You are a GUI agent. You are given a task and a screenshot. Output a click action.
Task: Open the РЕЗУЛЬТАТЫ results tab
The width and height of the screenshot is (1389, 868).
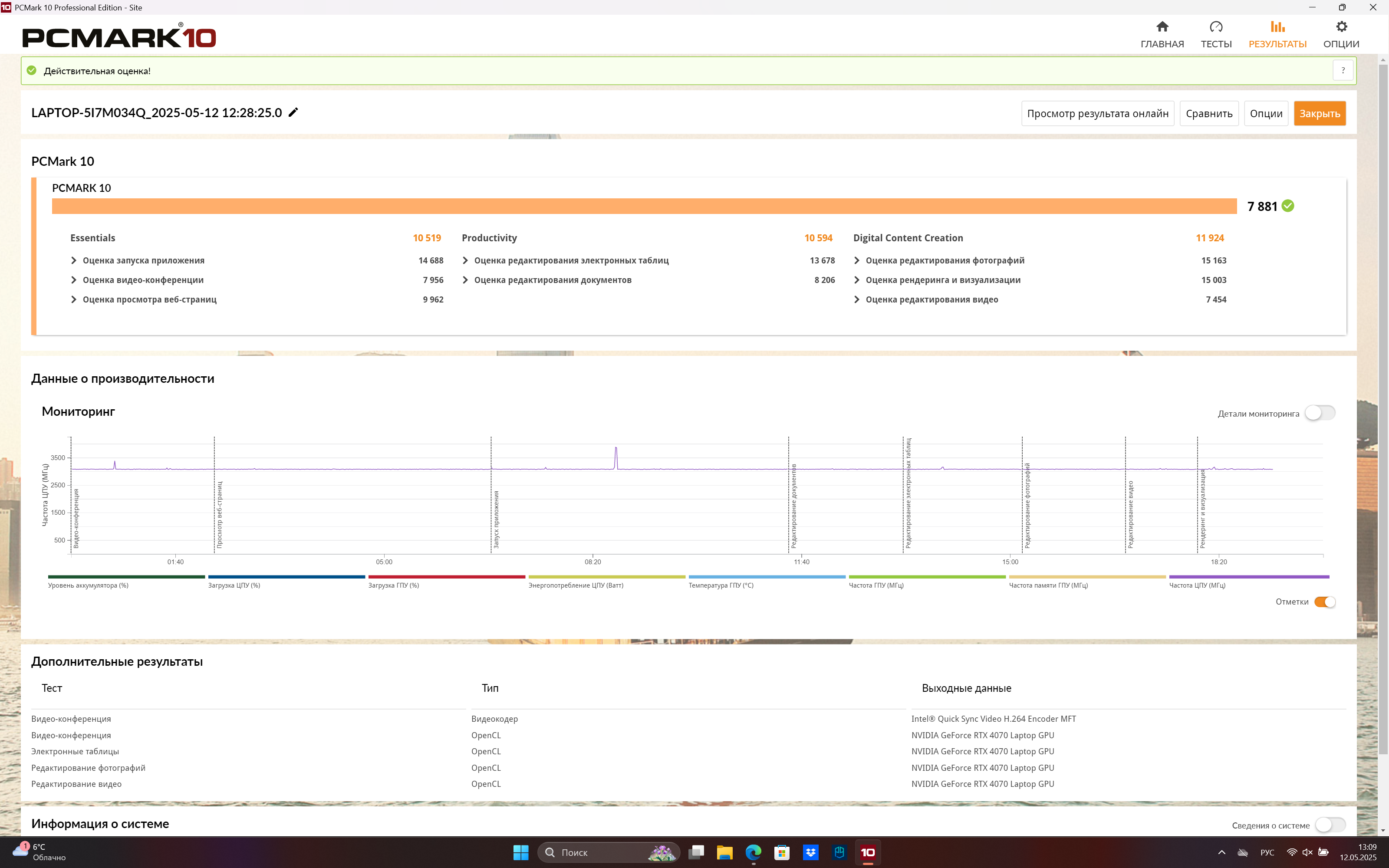point(1277,34)
